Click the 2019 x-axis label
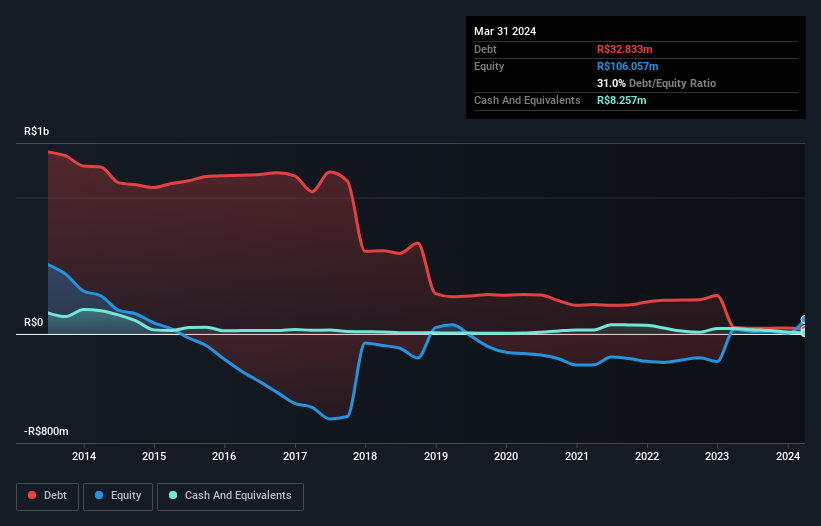The image size is (821, 526). [x=436, y=456]
